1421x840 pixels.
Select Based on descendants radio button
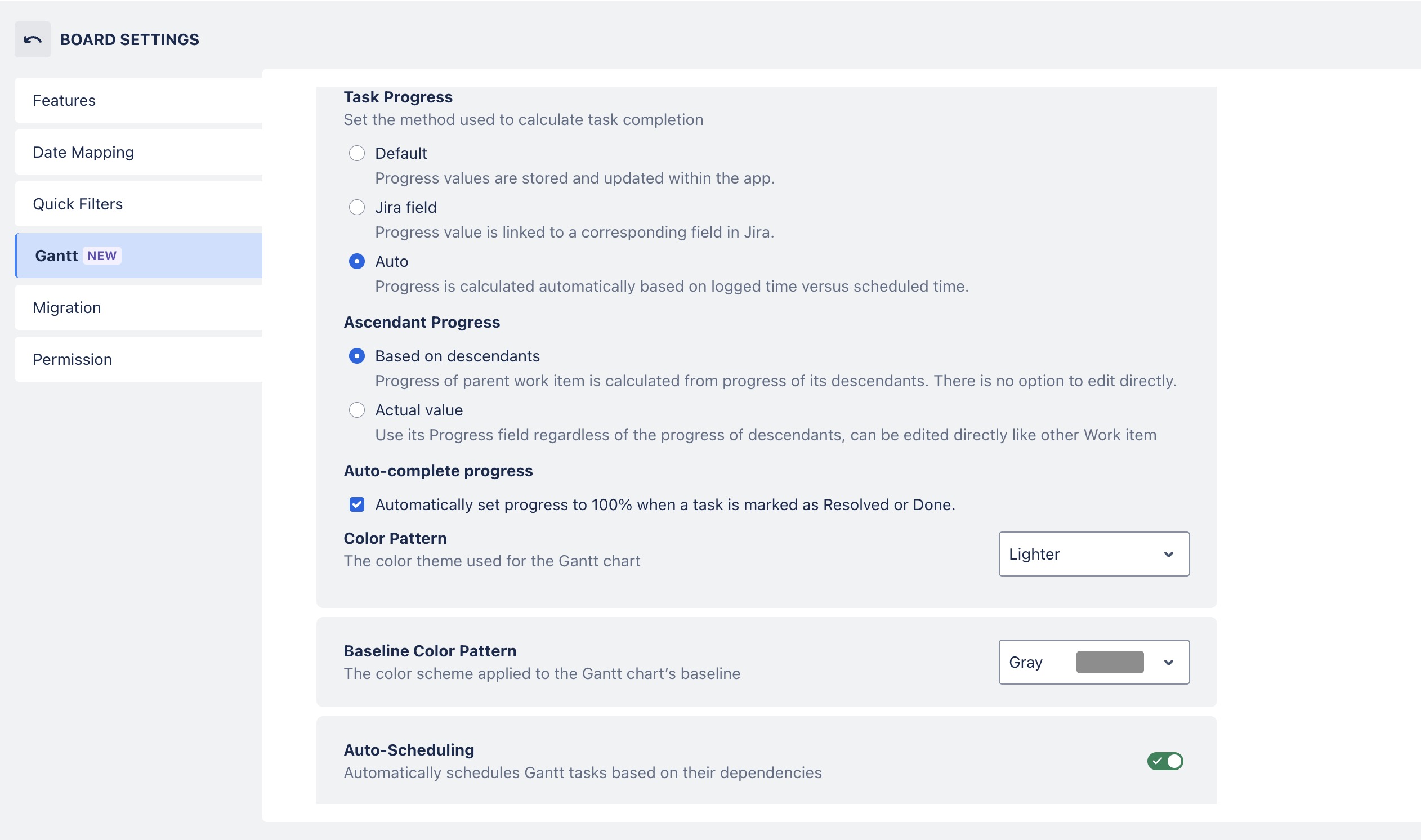click(x=356, y=356)
